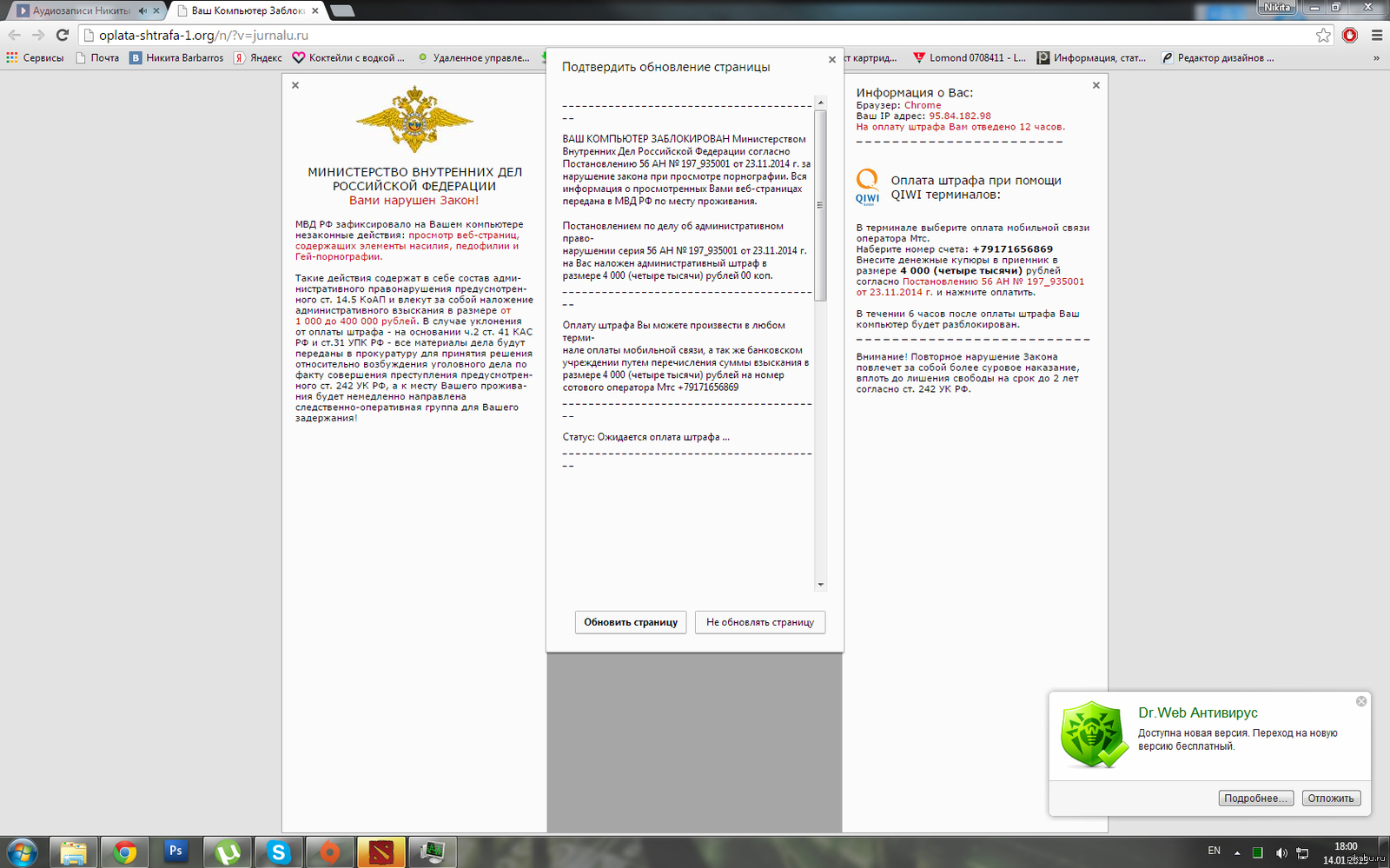Open Dota 2 from the taskbar
Viewport: 1390px width, 868px height.
[381, 852]
